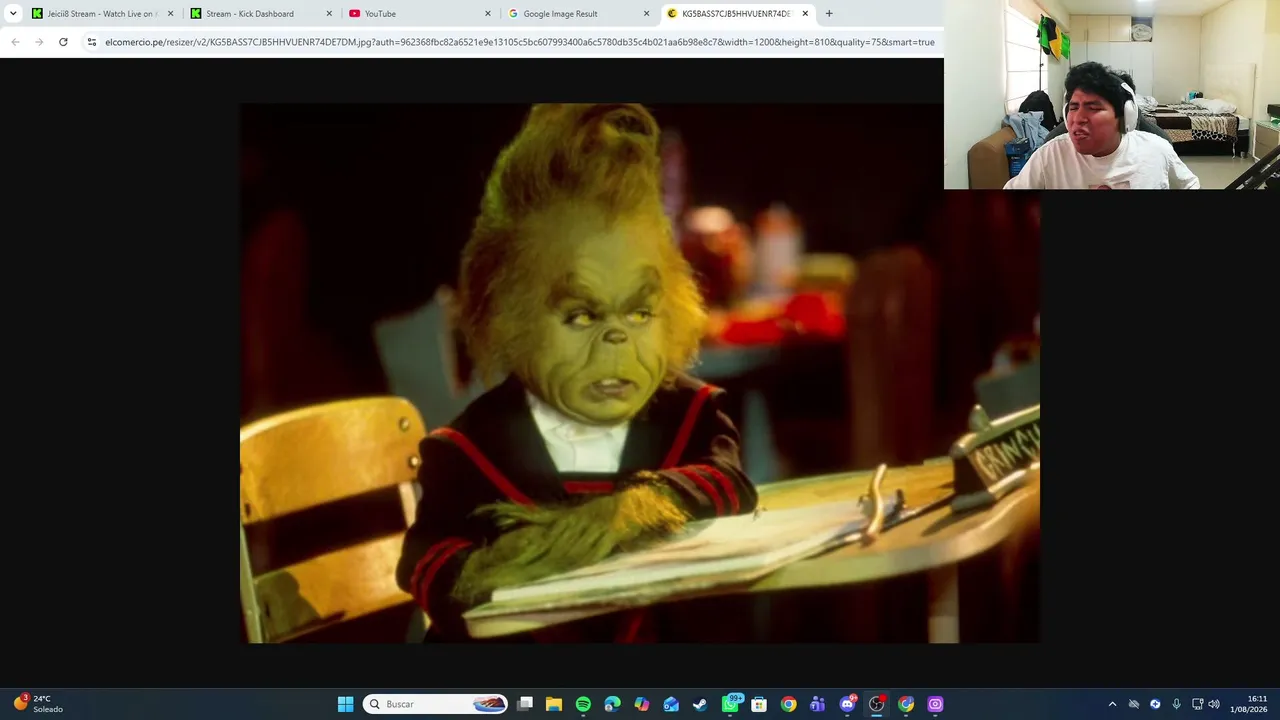This screenshot has width=1280, height=720.
Task: Close the KG5BASS7 image tab
Action: (805, 14)
